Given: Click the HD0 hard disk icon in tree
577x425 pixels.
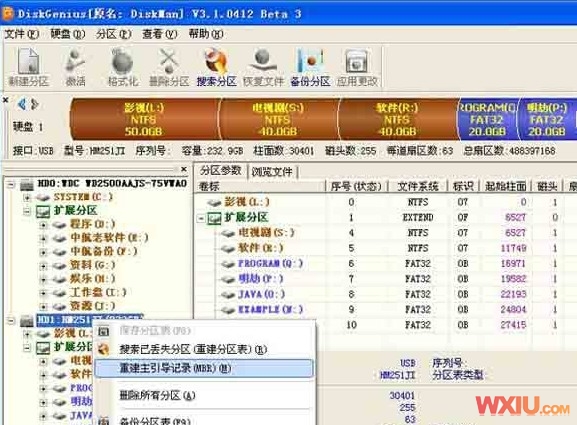Looking at the screenshot, I should coord(26,184).
